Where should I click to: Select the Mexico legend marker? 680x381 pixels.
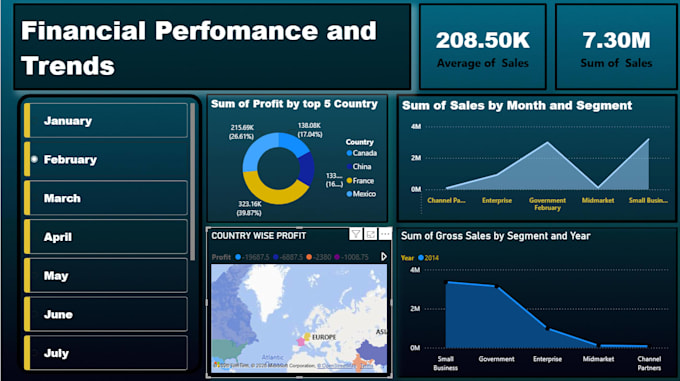point(349,194)
